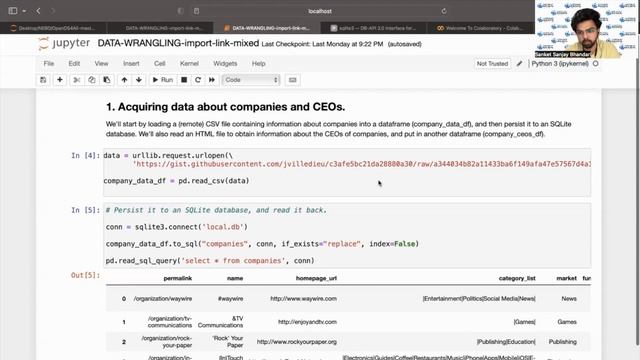Click the webcam video thumbnail
The height and width of the screenshot is (360, 640).
(x=586, y=29)
